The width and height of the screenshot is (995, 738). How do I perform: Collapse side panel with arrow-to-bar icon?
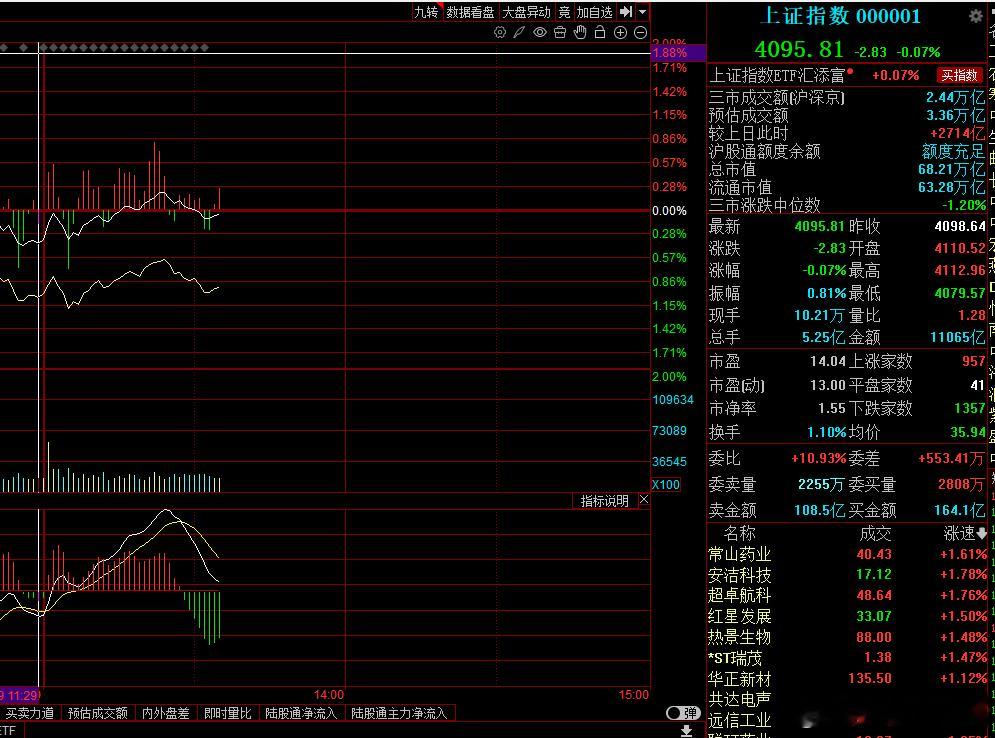(626, 11)
